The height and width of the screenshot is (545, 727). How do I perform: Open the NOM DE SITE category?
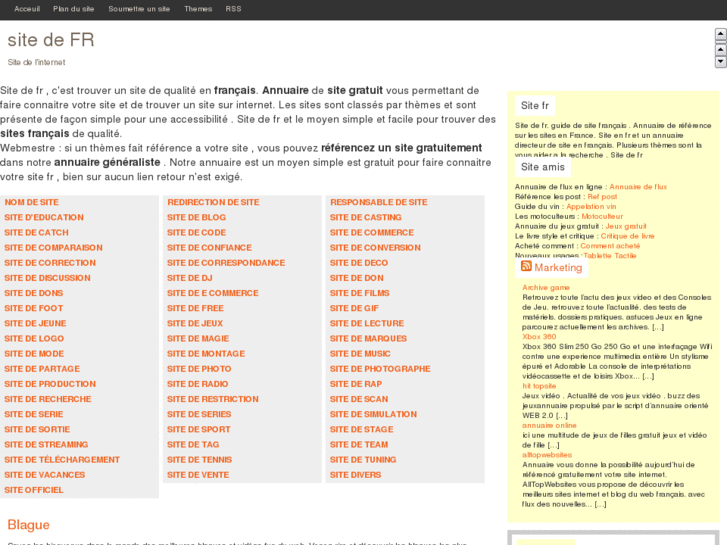(x=32, y=202)
